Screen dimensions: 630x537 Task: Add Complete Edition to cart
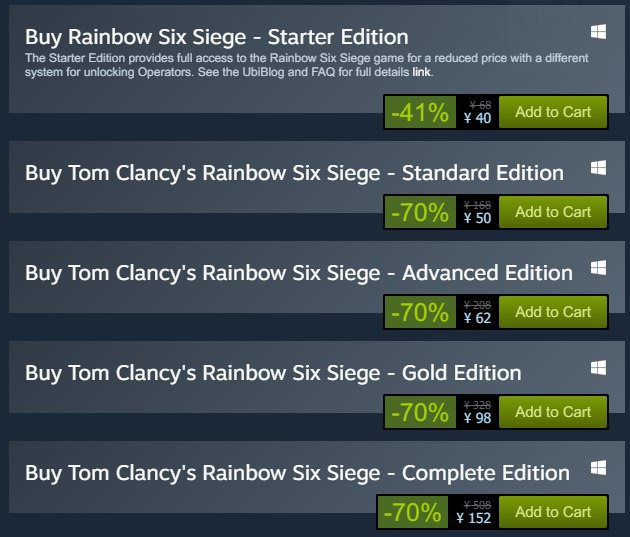[x=552, y=512]
